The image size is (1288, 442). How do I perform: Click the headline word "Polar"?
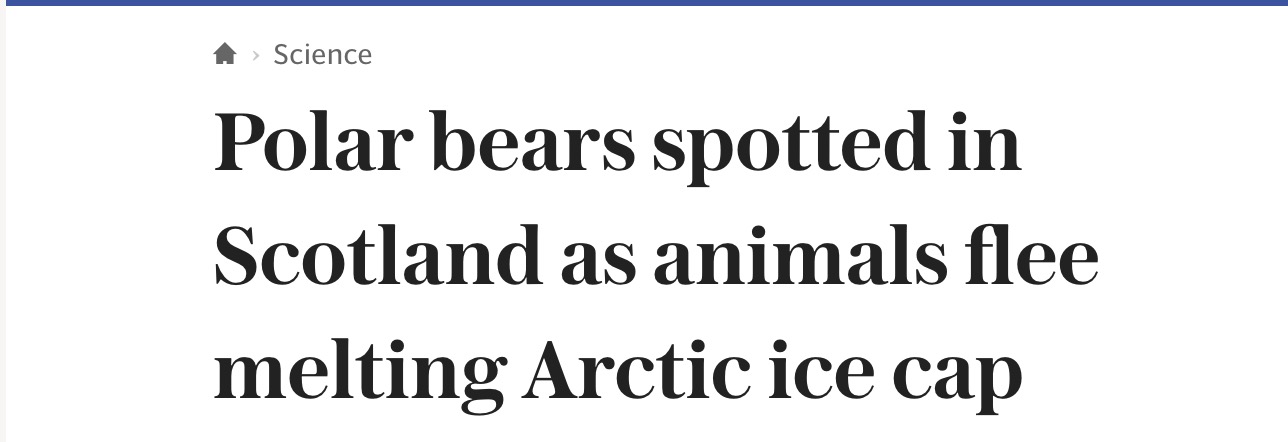(313, 143)
